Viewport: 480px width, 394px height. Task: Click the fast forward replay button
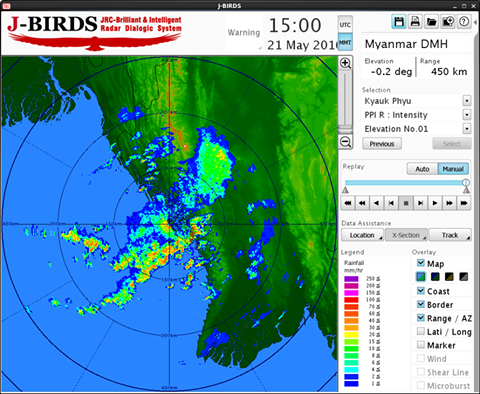point(449,203)
